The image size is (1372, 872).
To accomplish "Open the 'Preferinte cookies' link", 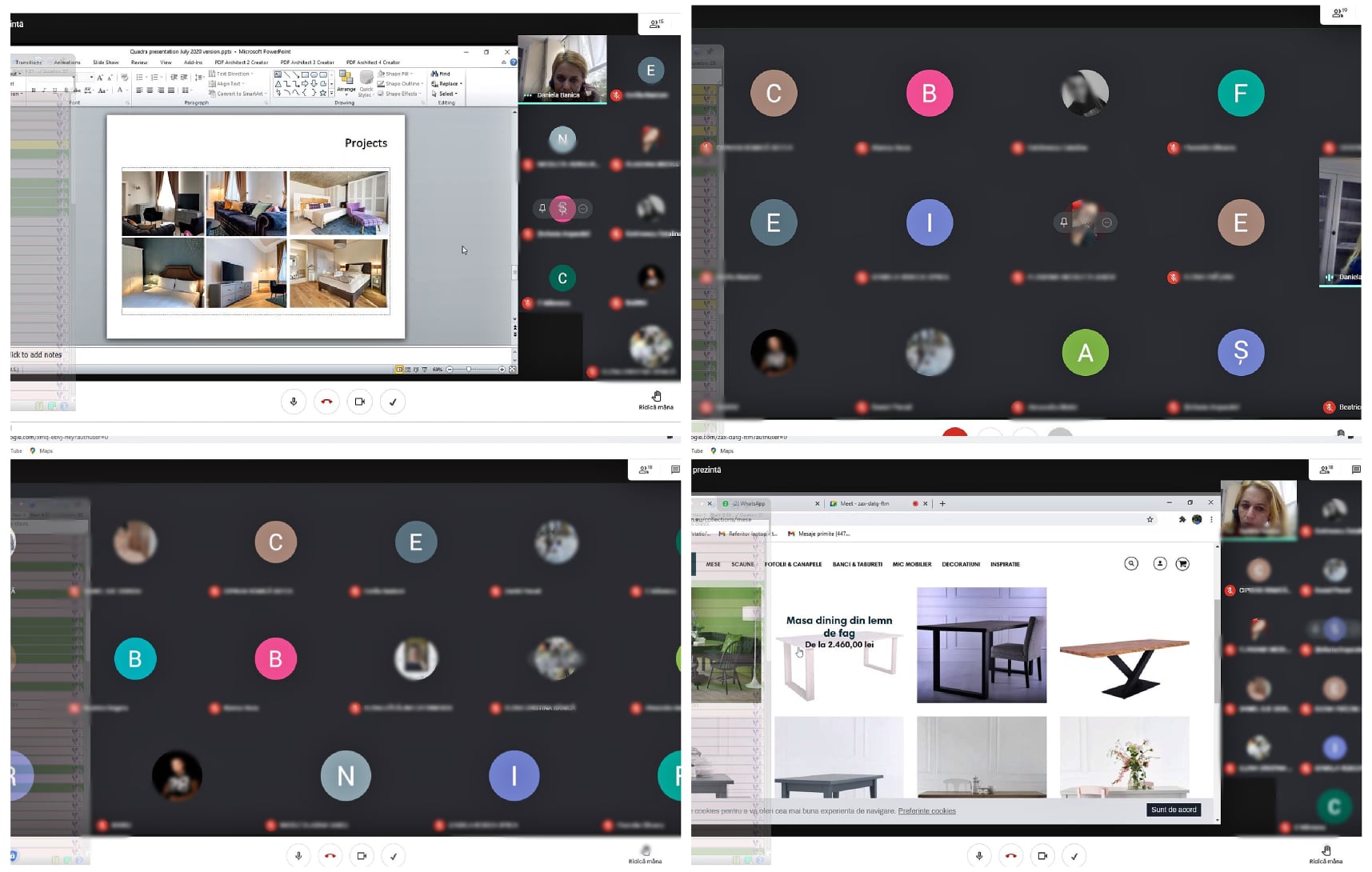I will pos(926,811).
